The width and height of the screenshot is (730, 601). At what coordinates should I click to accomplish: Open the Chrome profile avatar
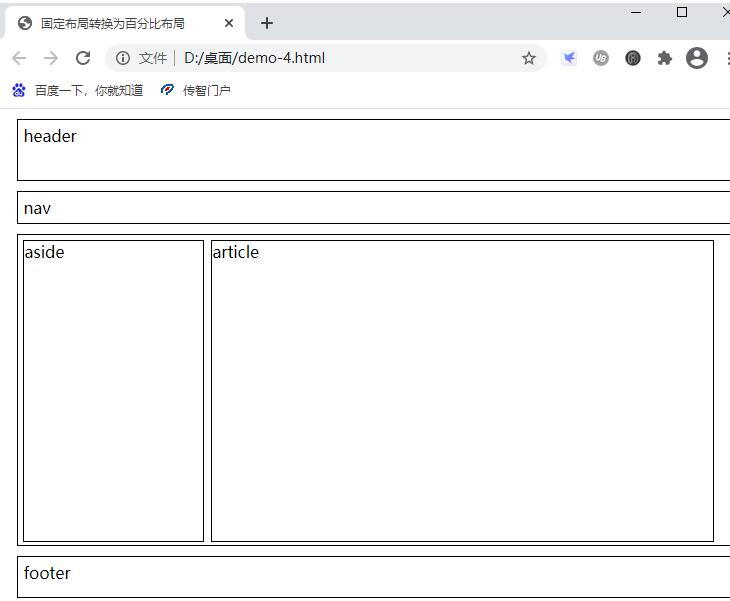tap(697, 58)
